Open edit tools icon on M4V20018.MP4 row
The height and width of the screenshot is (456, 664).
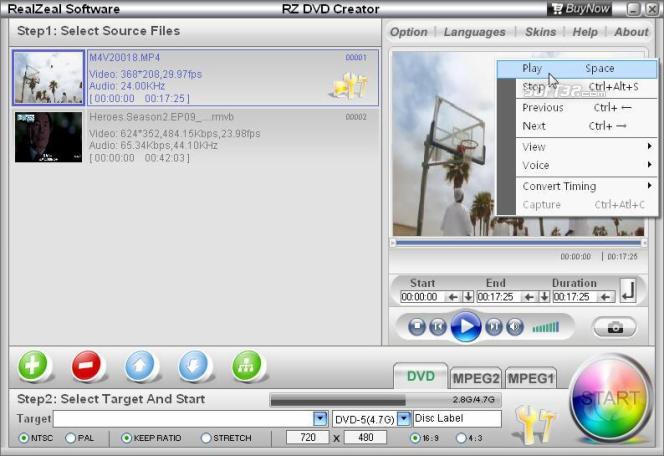[x=349, y=86]
